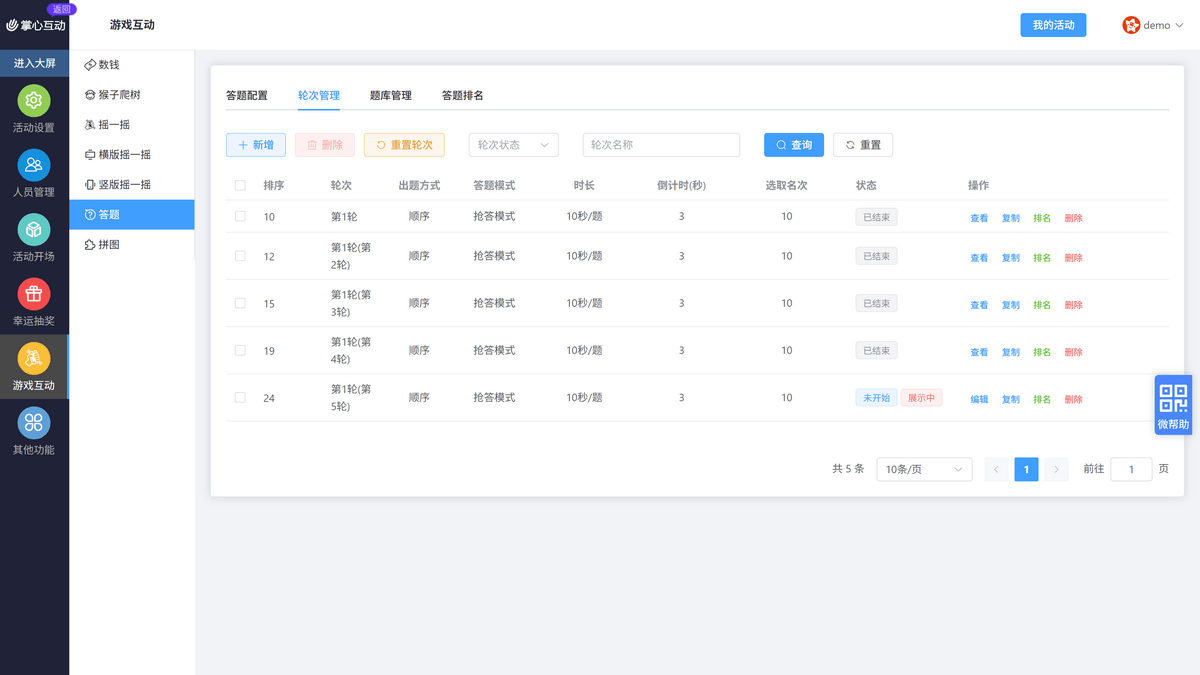
Task: Select 拼图 game in submenu
Action: tap(132, 244)
